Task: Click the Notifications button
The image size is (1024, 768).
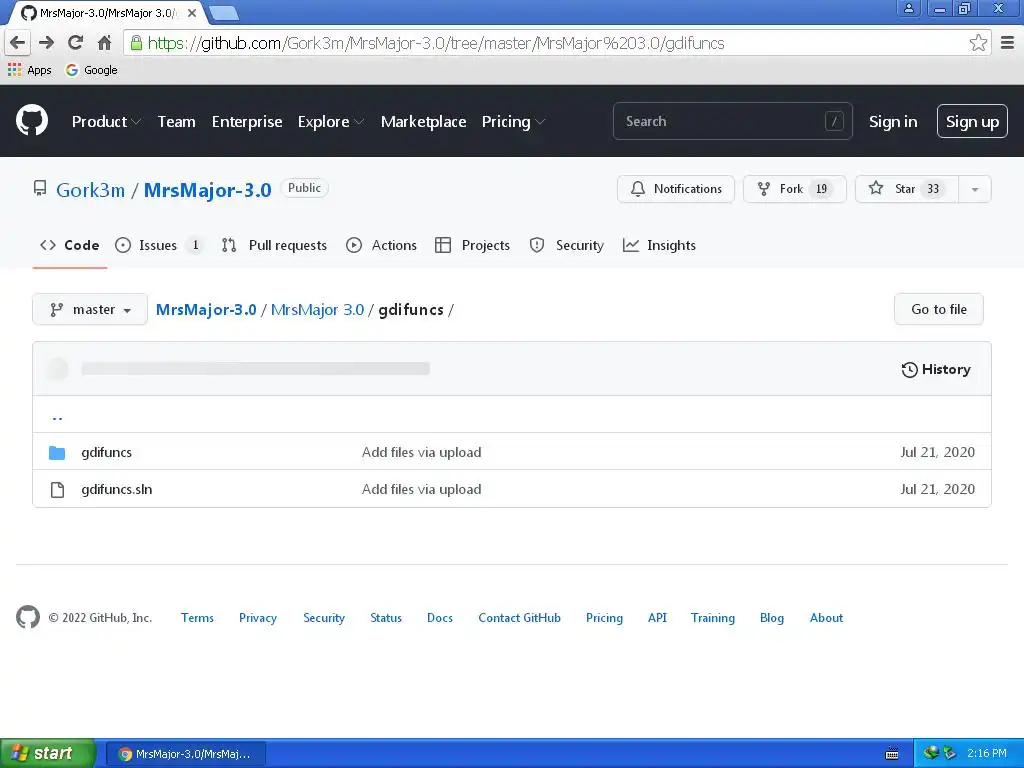Action: tap(676, 189)
